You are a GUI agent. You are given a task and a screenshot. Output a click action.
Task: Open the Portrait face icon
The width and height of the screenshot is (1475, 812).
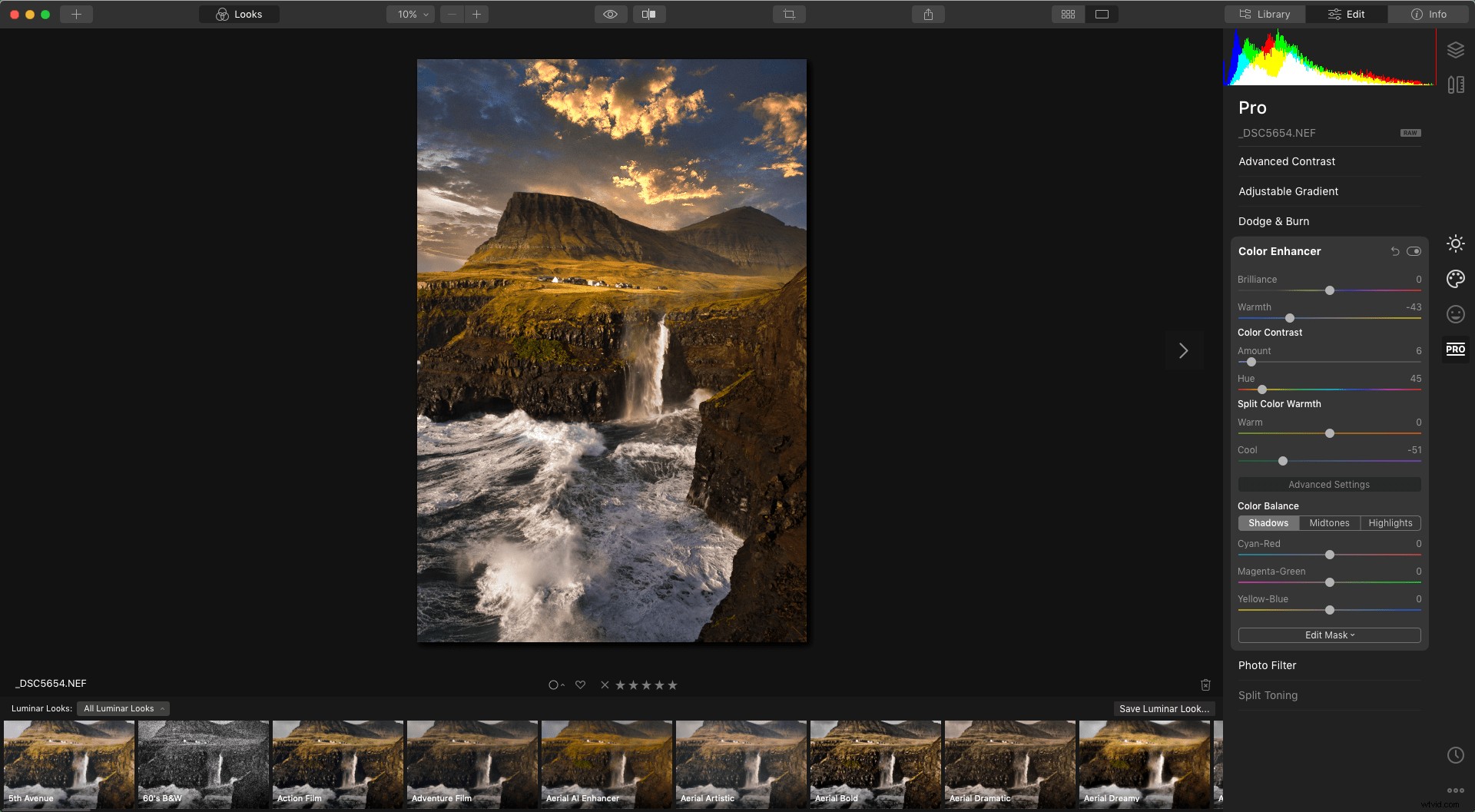(x=1456, y=313)
